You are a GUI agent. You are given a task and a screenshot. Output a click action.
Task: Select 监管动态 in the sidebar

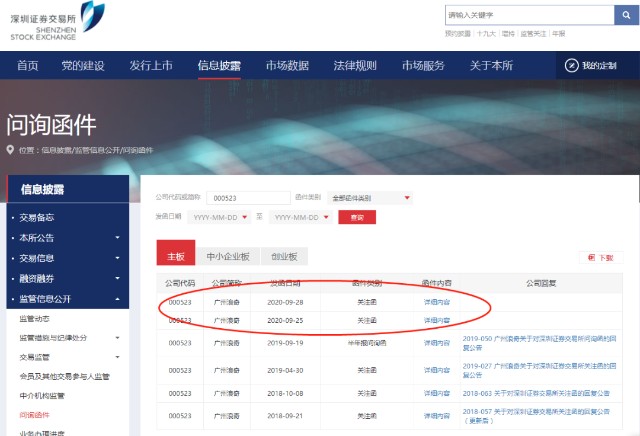[35, 318]
